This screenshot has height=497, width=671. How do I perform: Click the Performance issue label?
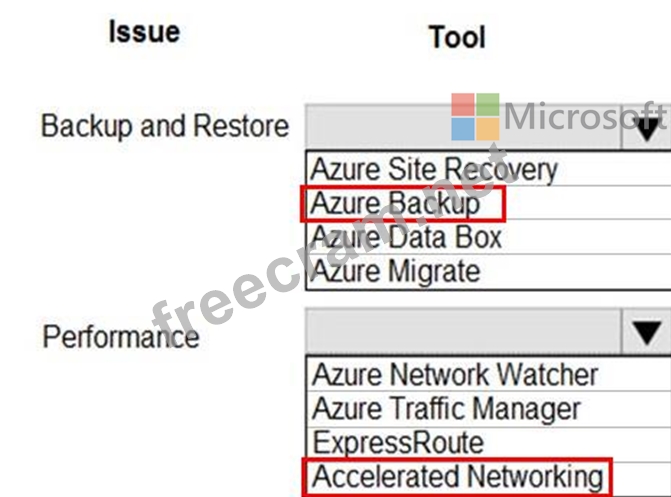click(120, 336)
